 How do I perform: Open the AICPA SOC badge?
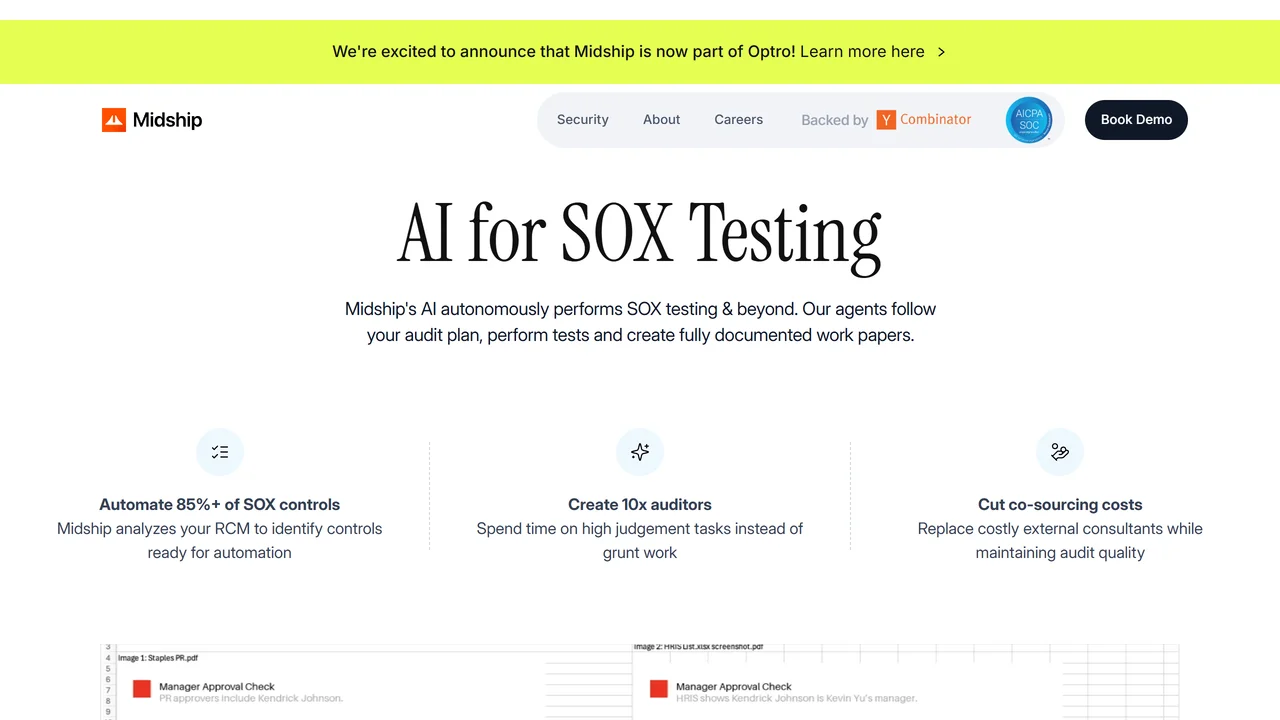click(1029, 120)
